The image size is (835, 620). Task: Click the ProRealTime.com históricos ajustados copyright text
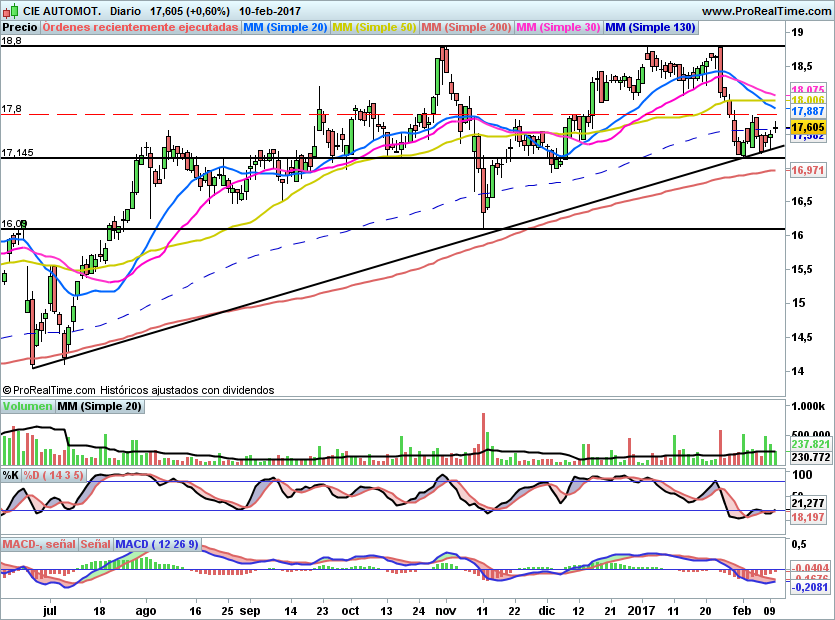click(x=138, y=390)
